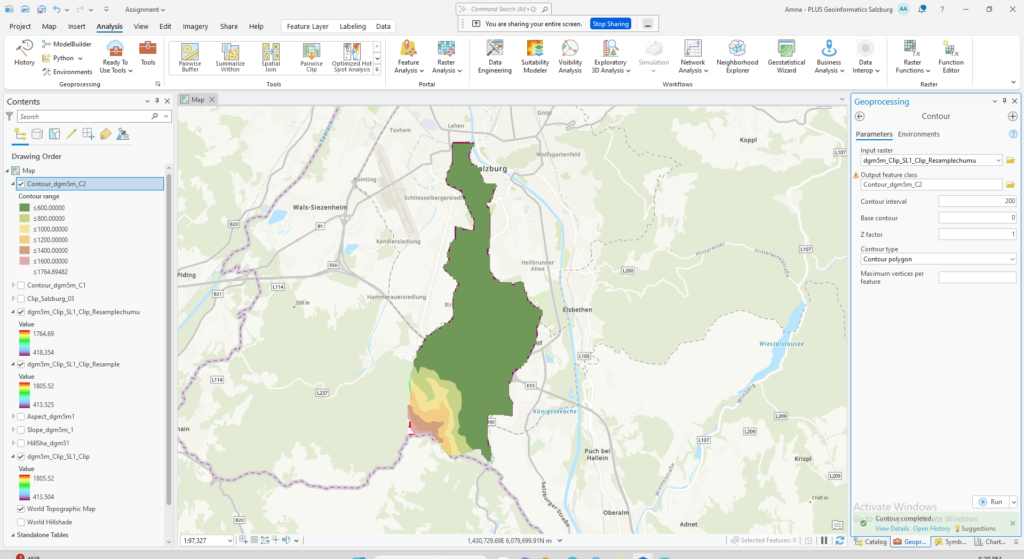This screenshot has width=1024, height=559.
Task: Expand the Input raster dropdown list
Action: 997,160
